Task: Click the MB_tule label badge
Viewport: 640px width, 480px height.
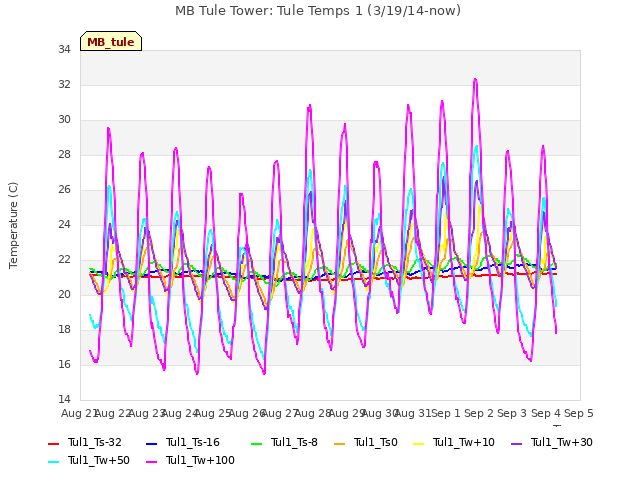Action: coord(111,41)
